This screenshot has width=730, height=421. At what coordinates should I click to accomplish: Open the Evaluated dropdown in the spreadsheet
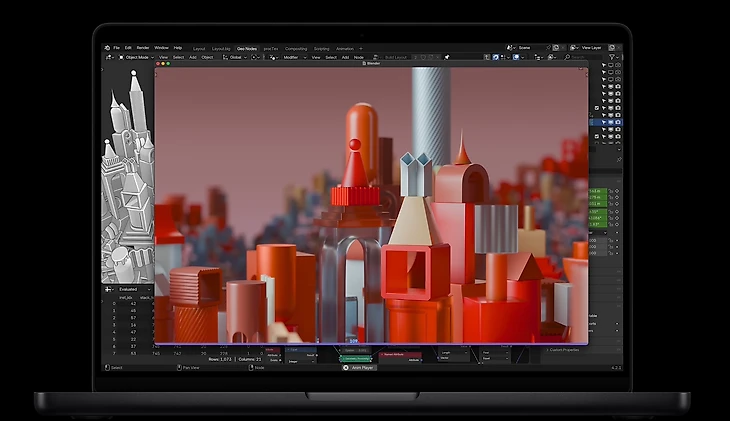127,289
